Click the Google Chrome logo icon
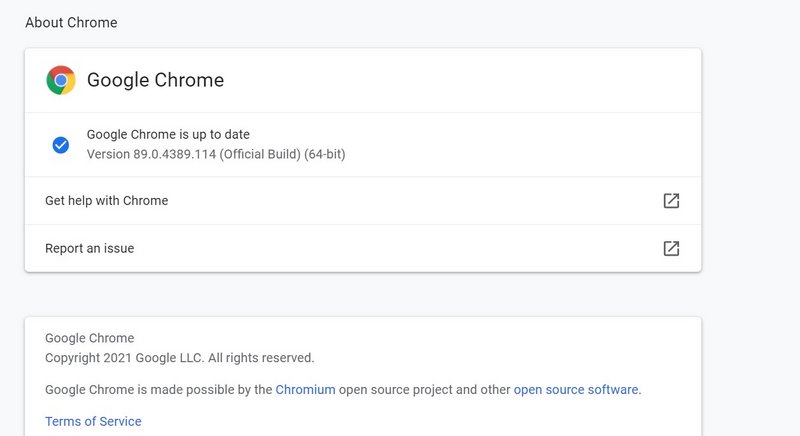Viewport: 800px width, 436px height. (x=61, y=80)
